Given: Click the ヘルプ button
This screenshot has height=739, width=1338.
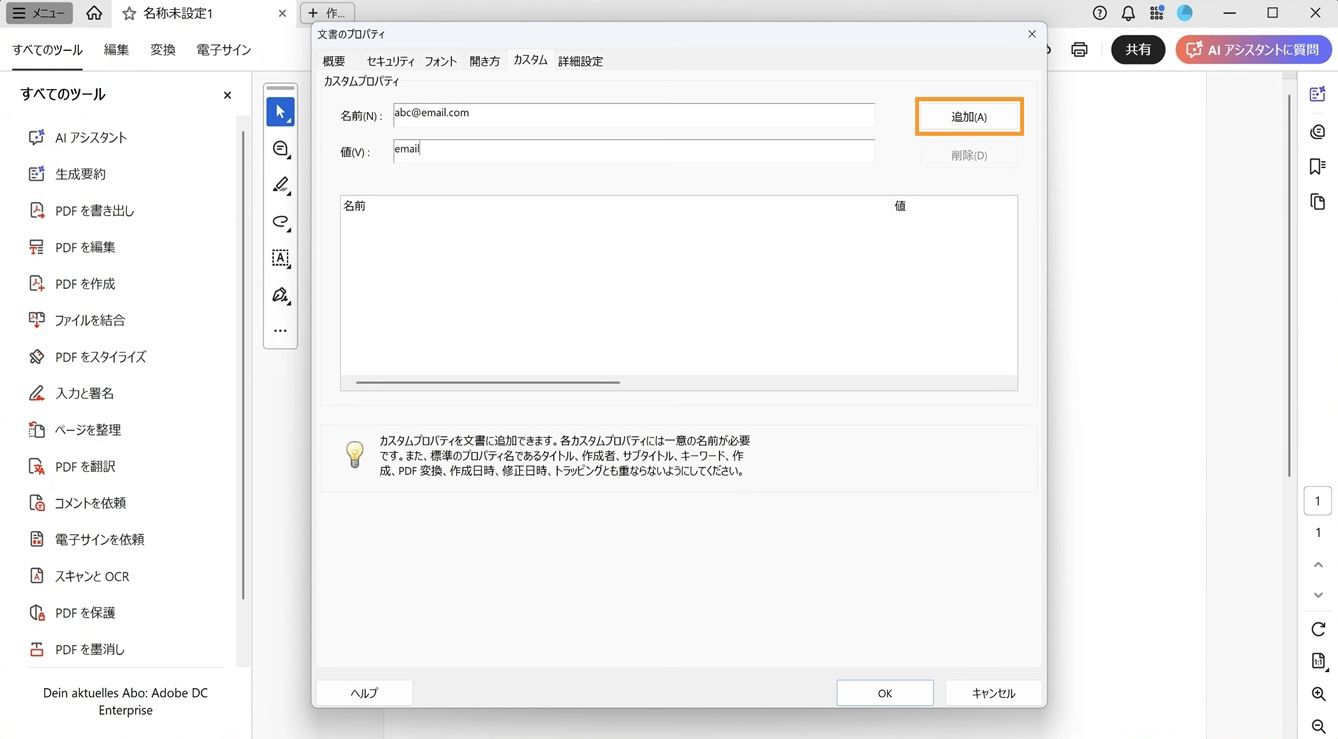Looking at the screenshot, I should point(363,692).
